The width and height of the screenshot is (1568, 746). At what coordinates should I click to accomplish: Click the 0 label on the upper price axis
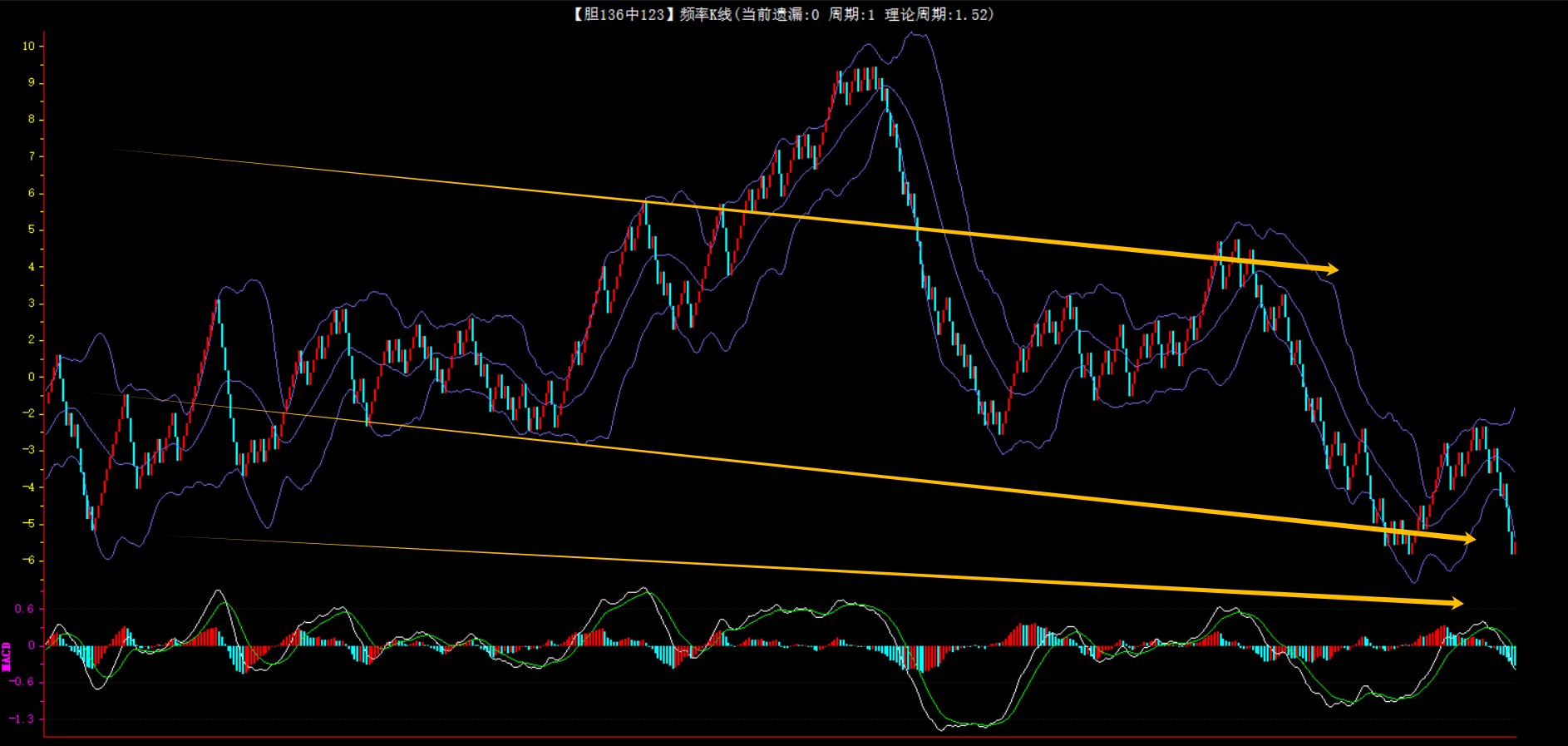pyautogui.click(x=32, y=377)
